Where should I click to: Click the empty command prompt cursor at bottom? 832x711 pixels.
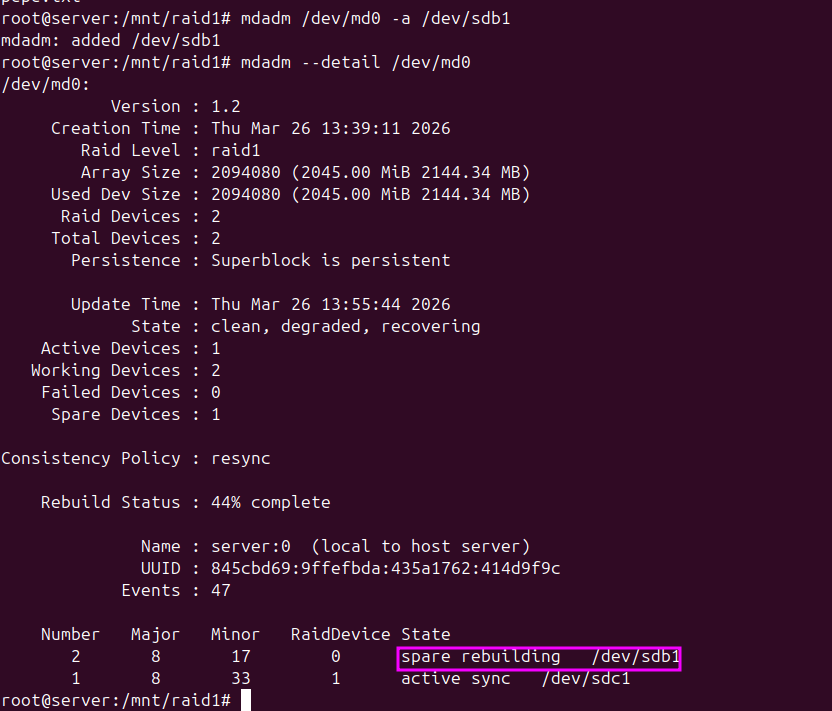pyautogui.click(x=246, y=701)
